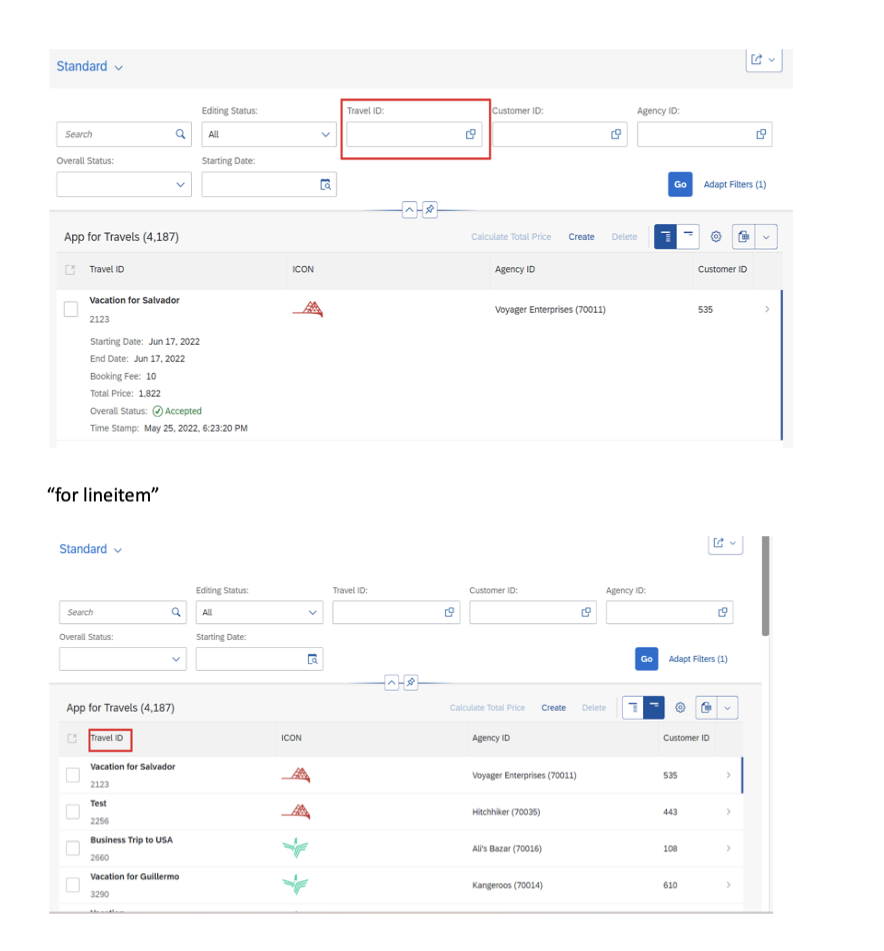Click the Go button in lower screenshot
This screenshot has width=884, height=951.
[x=647, y=659]
